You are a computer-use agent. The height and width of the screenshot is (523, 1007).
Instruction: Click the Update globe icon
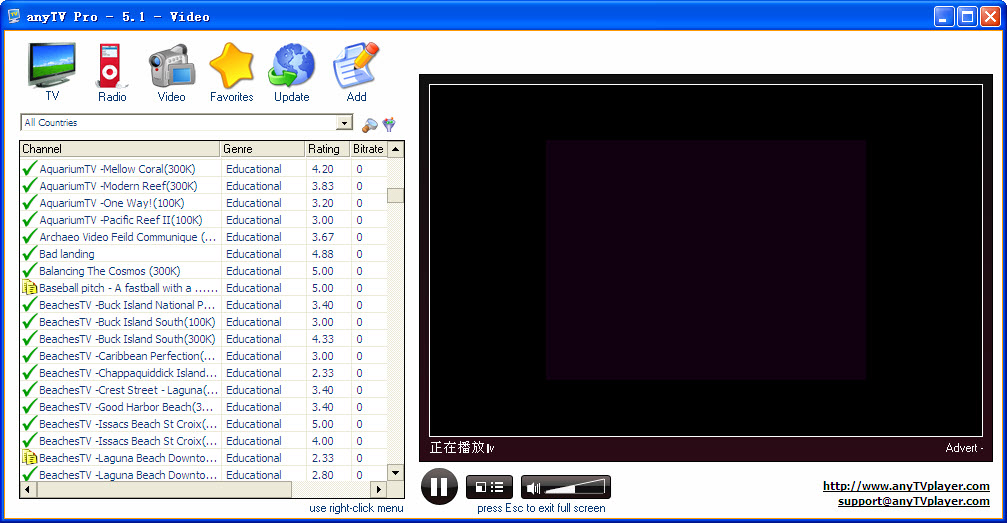[x=292, y=66]
